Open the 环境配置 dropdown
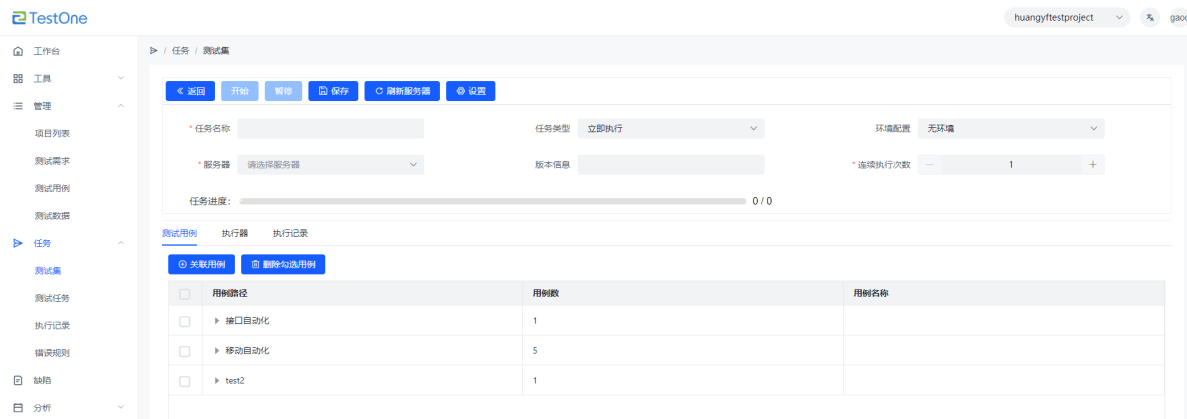This screenshot has width=1187, height=419. point(1011,128)
